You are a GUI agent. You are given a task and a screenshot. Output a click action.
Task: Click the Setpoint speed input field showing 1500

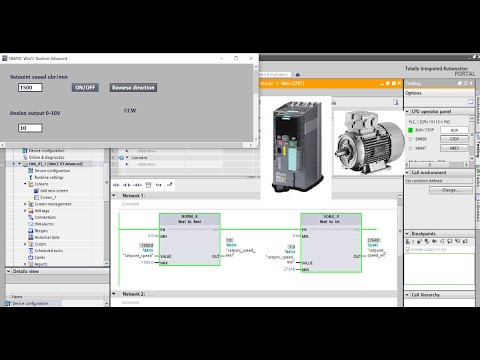click(30, 87)
